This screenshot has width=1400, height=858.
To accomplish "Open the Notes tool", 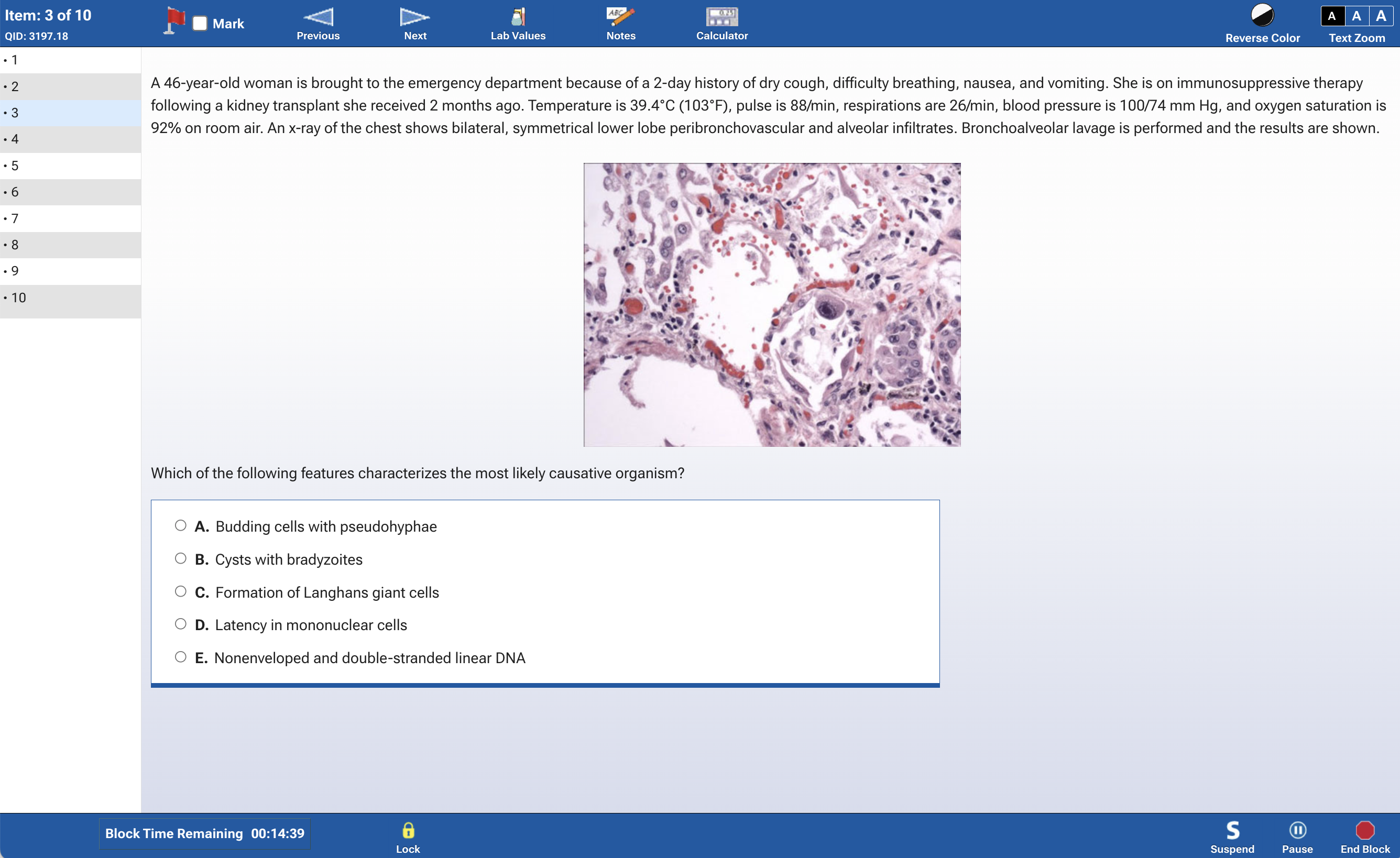I will [x=620, y=23].
